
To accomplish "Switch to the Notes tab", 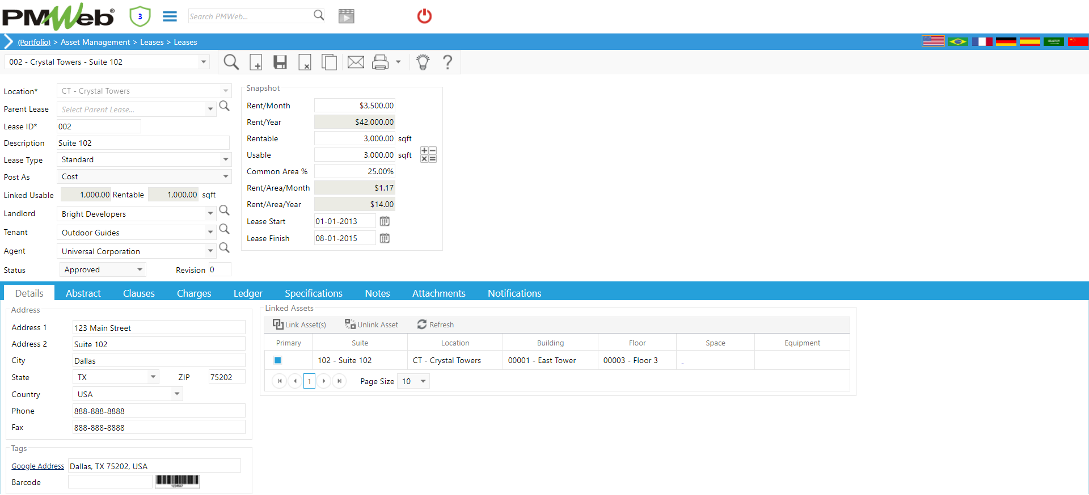I will (378, 293).
